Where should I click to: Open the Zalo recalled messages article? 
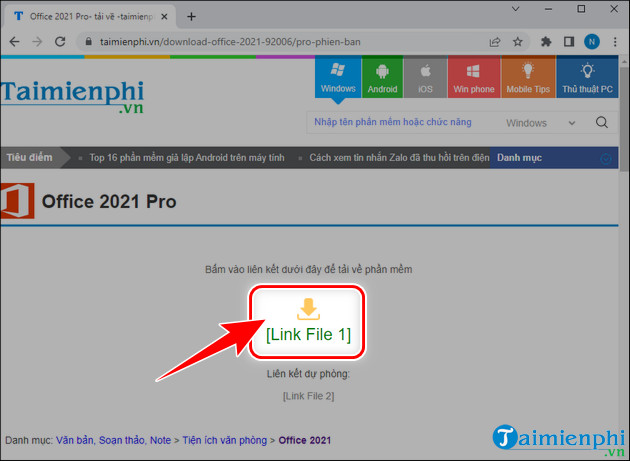point(399,158)
